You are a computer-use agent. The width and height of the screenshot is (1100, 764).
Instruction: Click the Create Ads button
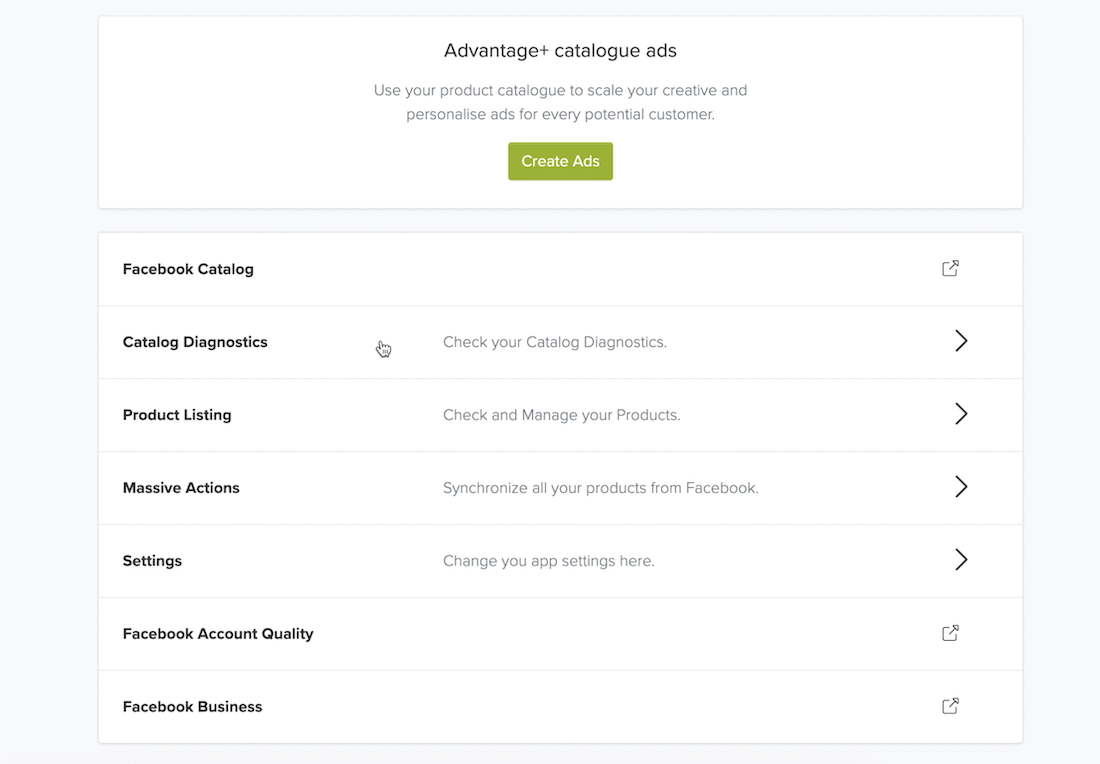tap(560, 161)
